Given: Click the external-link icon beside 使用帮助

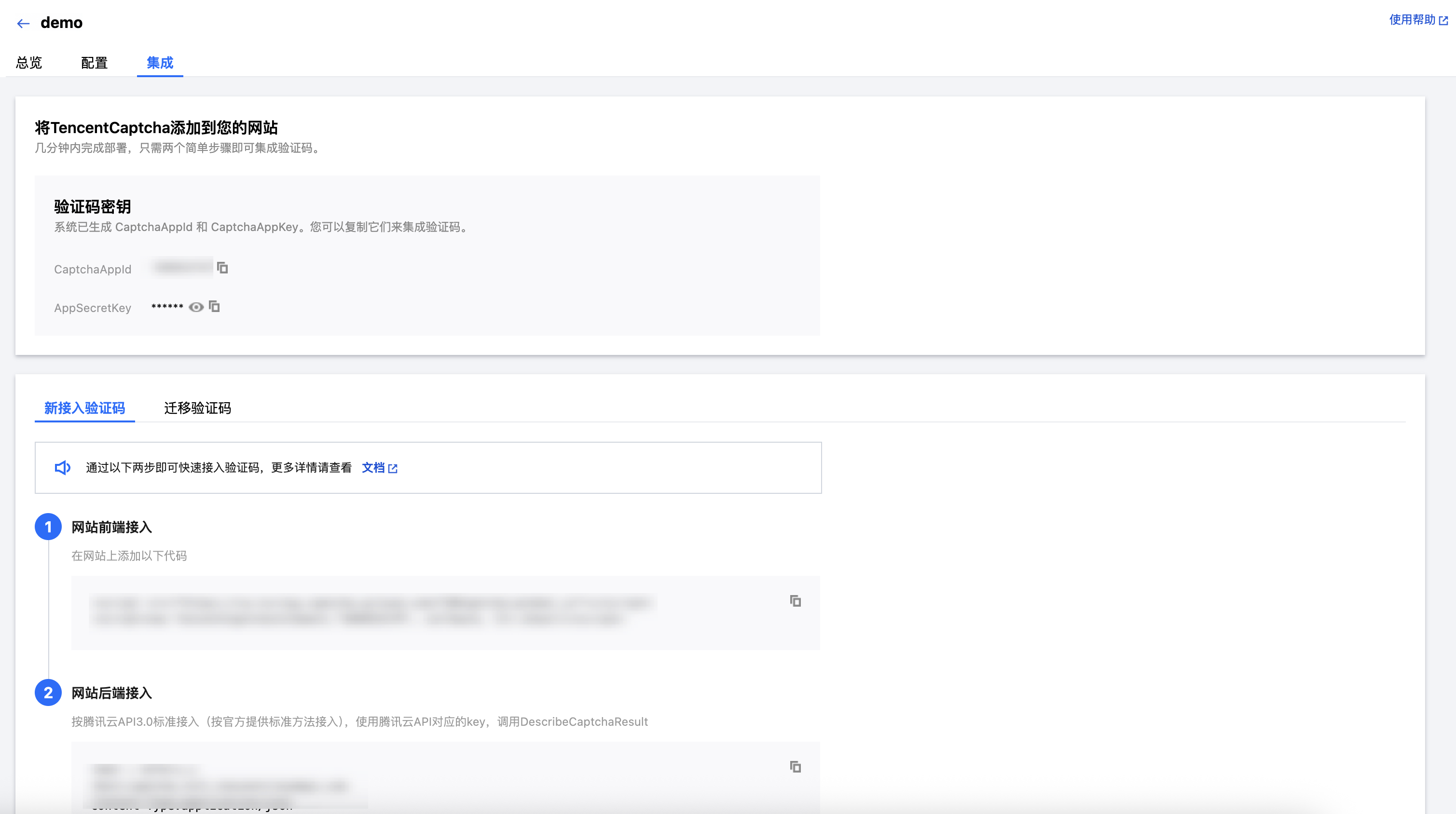Looking at the screenshot, I should click(1443, 20).
